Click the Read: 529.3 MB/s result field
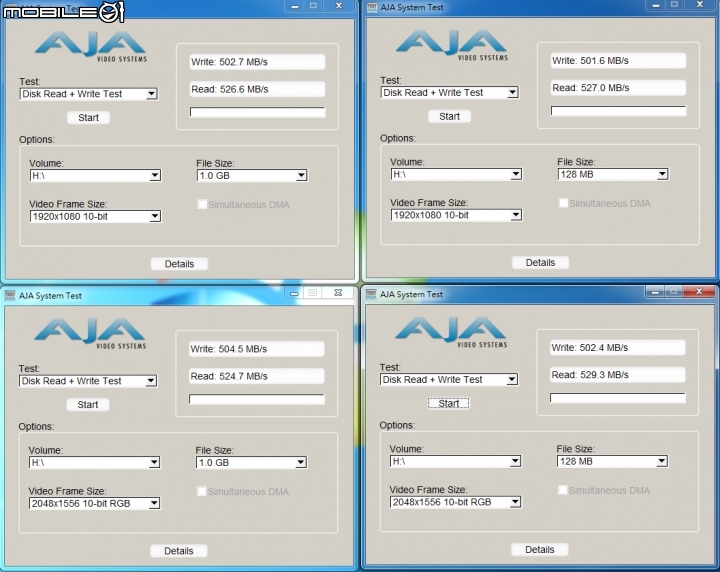Image resolution: width=720 pixels, height=572 pixels. [617, 375]
